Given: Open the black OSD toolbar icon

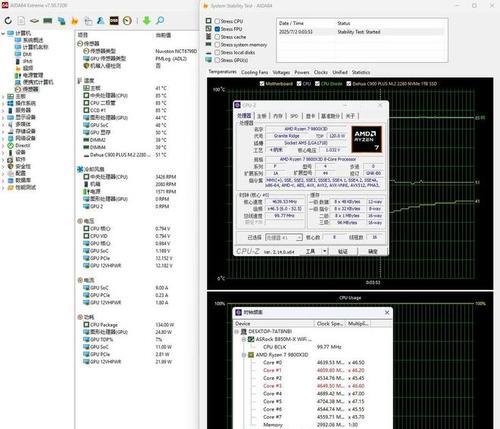Looking at the screenshot, I should click(114, 21).
